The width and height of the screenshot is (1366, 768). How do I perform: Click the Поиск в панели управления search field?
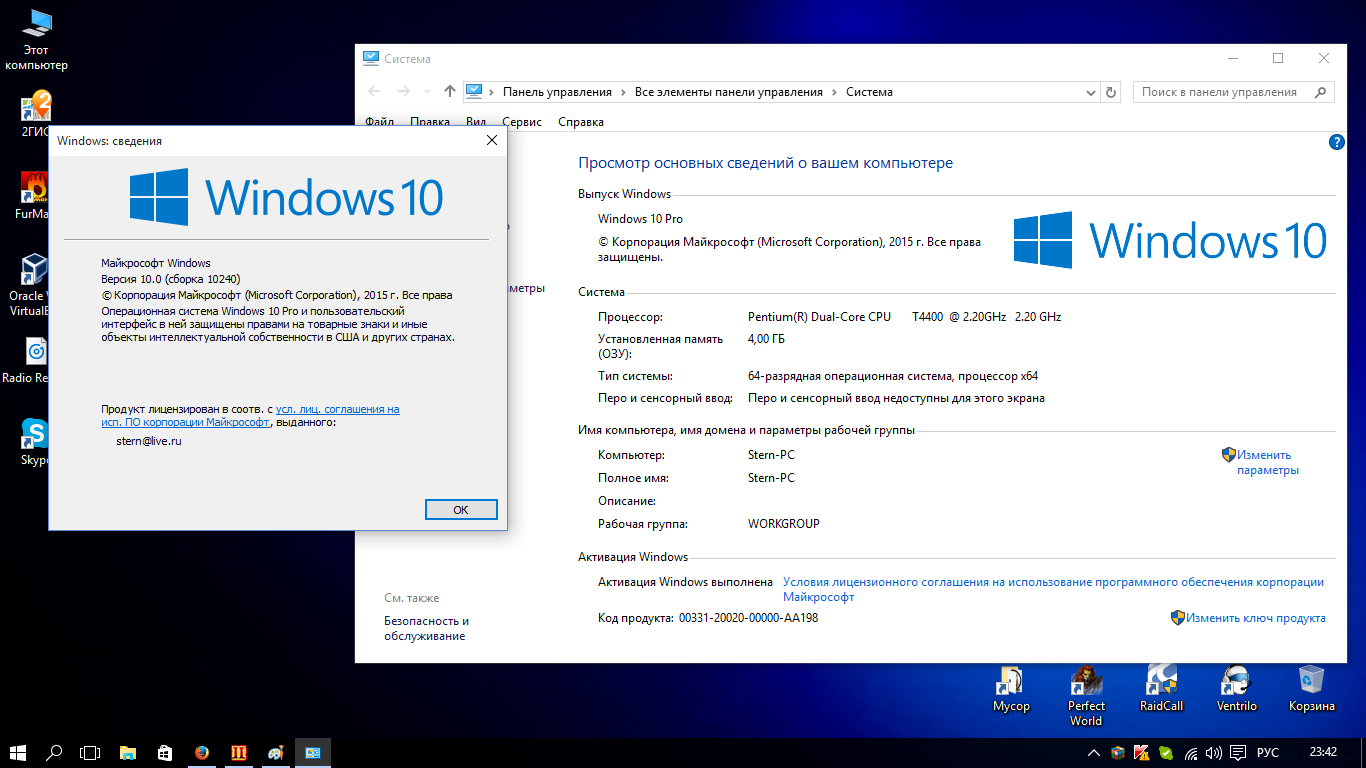tap(1225, 92)
